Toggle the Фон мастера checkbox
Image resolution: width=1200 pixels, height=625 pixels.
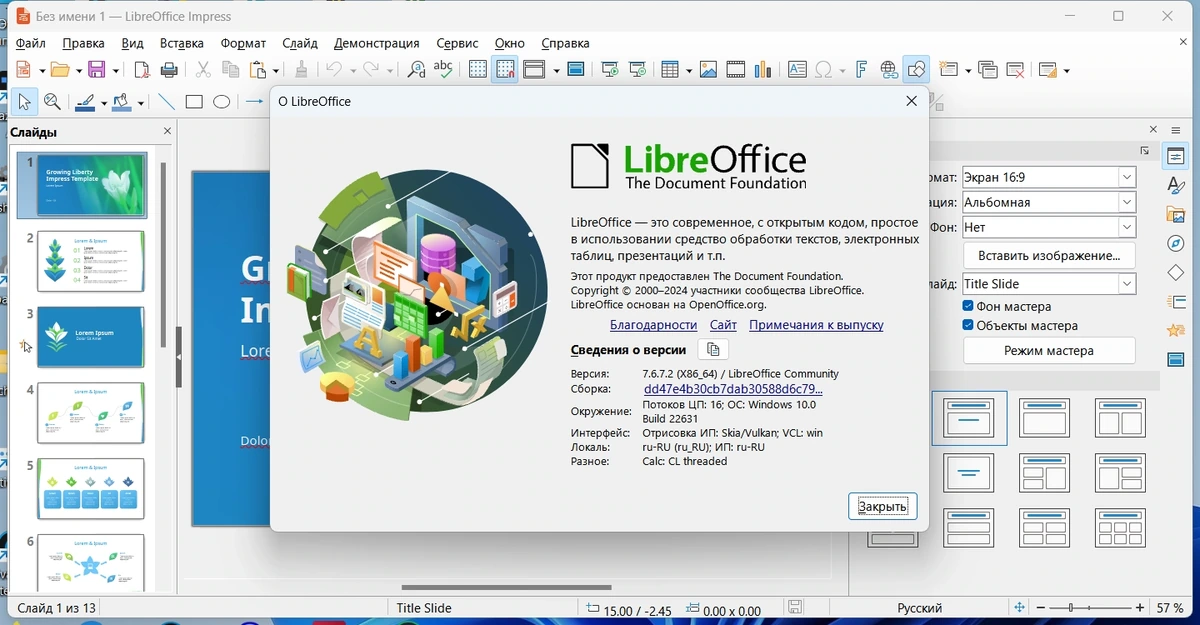pos(968,306)
